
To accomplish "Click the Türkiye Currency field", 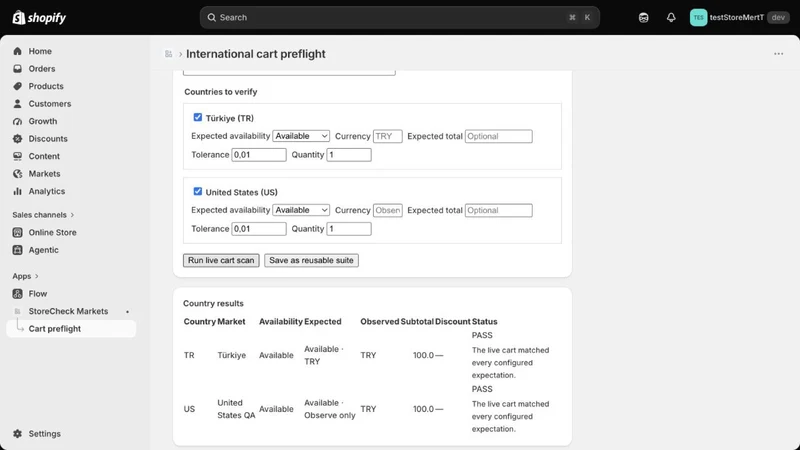I will [x=388, y=136].
